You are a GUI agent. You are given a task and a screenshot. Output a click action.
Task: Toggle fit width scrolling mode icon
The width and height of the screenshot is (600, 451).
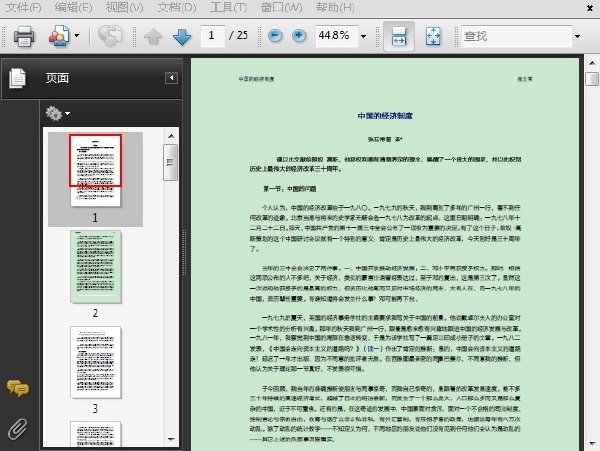tap(399, 36)
